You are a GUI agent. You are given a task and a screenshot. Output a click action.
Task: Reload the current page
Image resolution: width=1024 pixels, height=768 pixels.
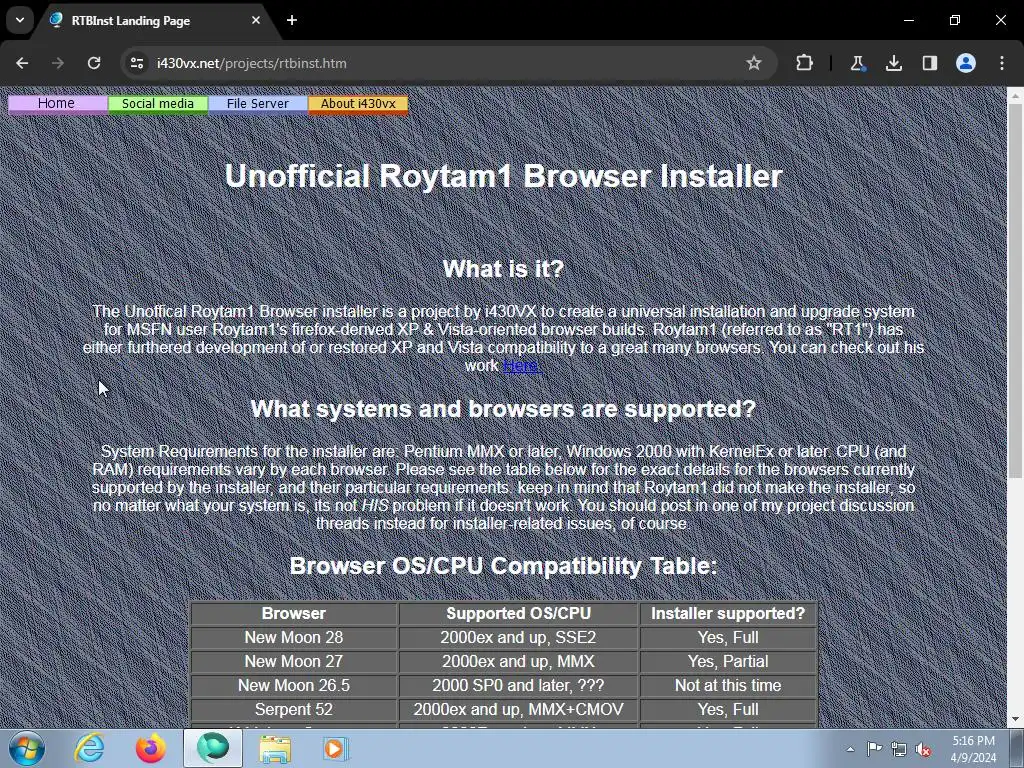coord(94,63)
